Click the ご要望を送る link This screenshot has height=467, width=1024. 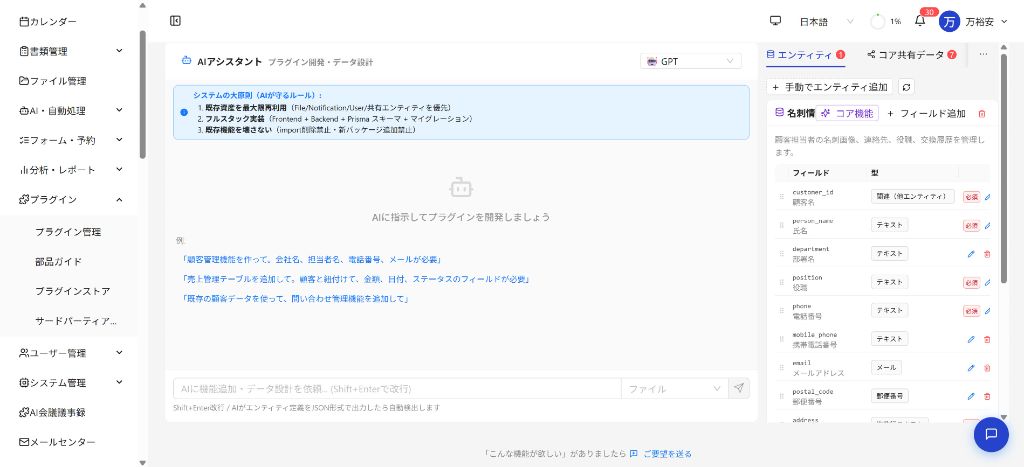(662, 453)
